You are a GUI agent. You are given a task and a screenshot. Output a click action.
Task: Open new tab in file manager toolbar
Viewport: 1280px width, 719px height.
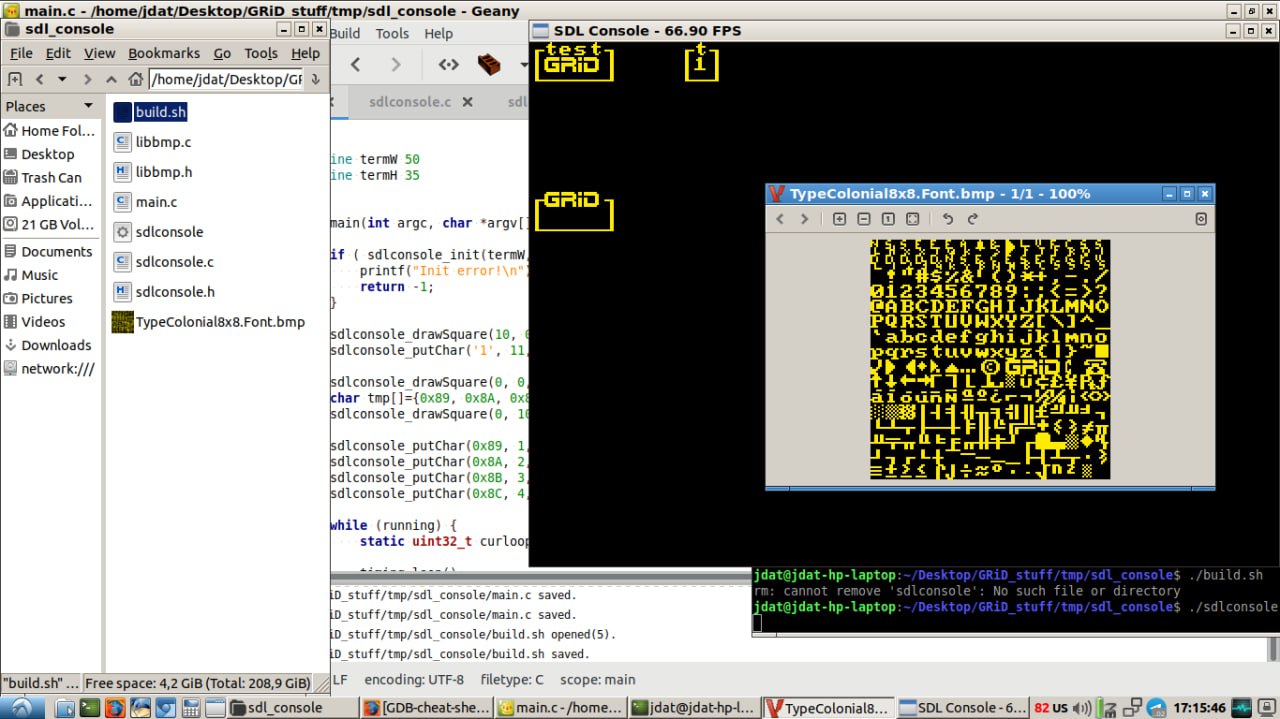pos(15,79)
